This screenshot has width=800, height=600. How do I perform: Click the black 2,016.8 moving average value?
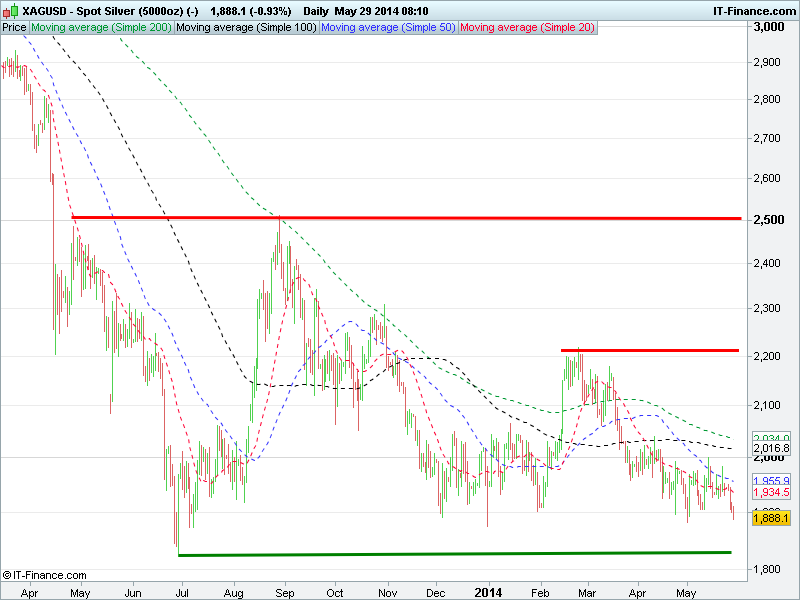[771, 450]
